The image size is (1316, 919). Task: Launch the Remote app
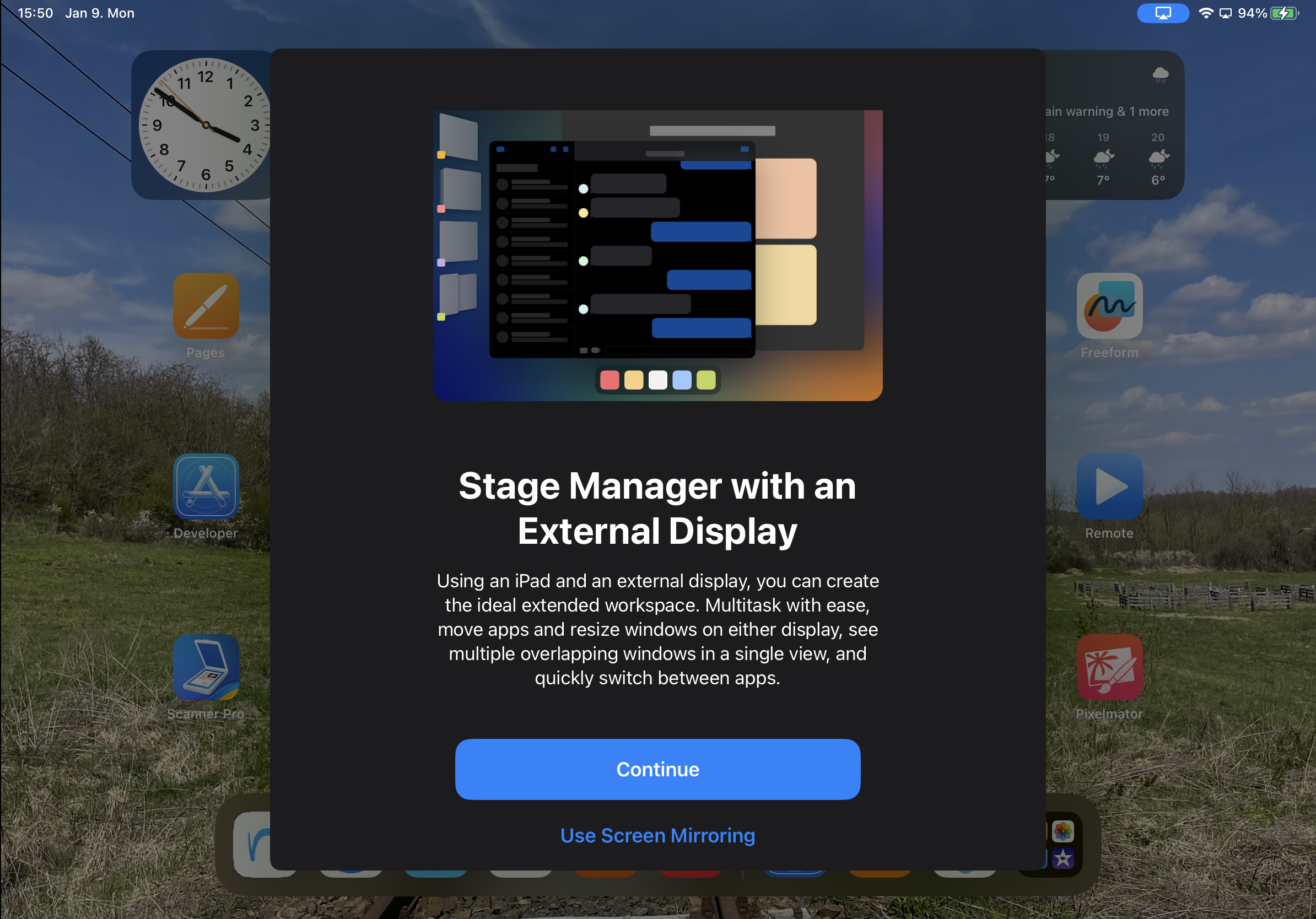1109,486
